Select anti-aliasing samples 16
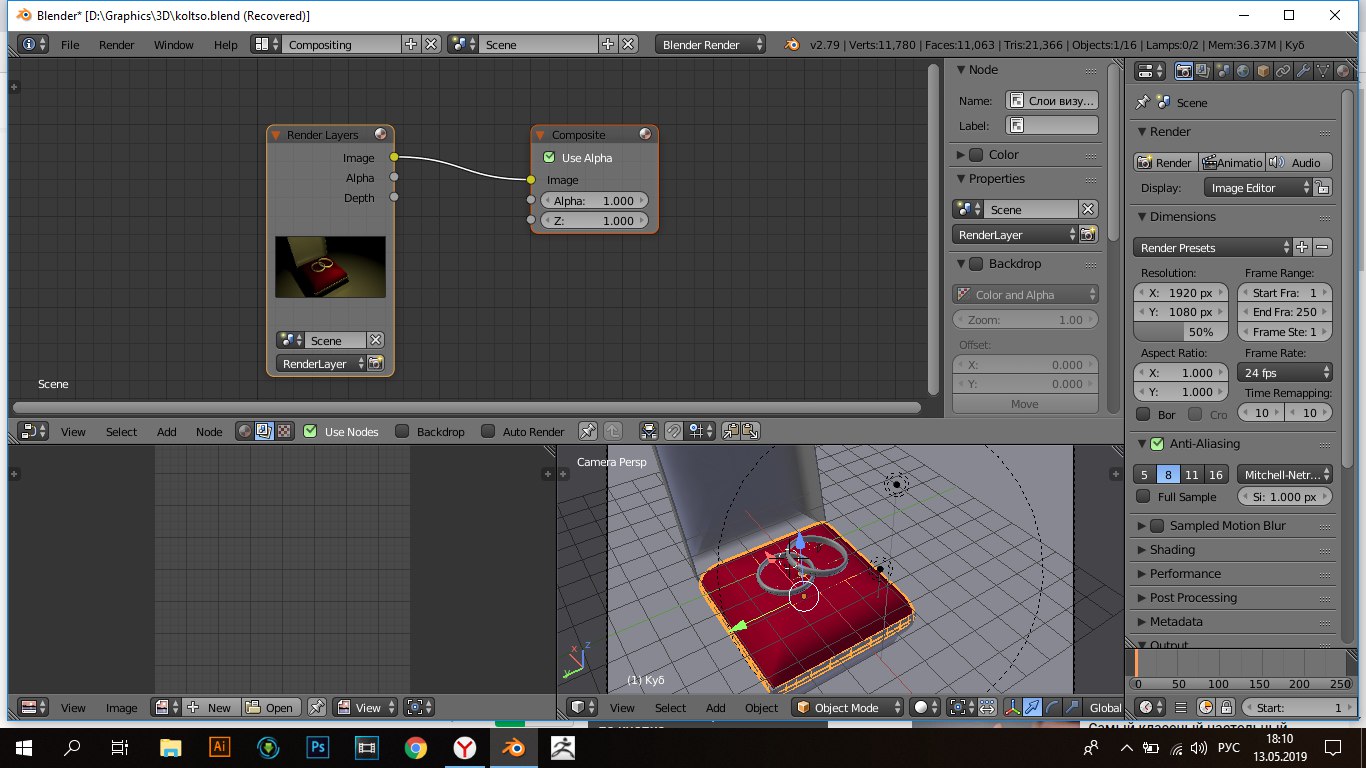The width and height of the screenshot is (1366, 768). tap(1215, 474)
